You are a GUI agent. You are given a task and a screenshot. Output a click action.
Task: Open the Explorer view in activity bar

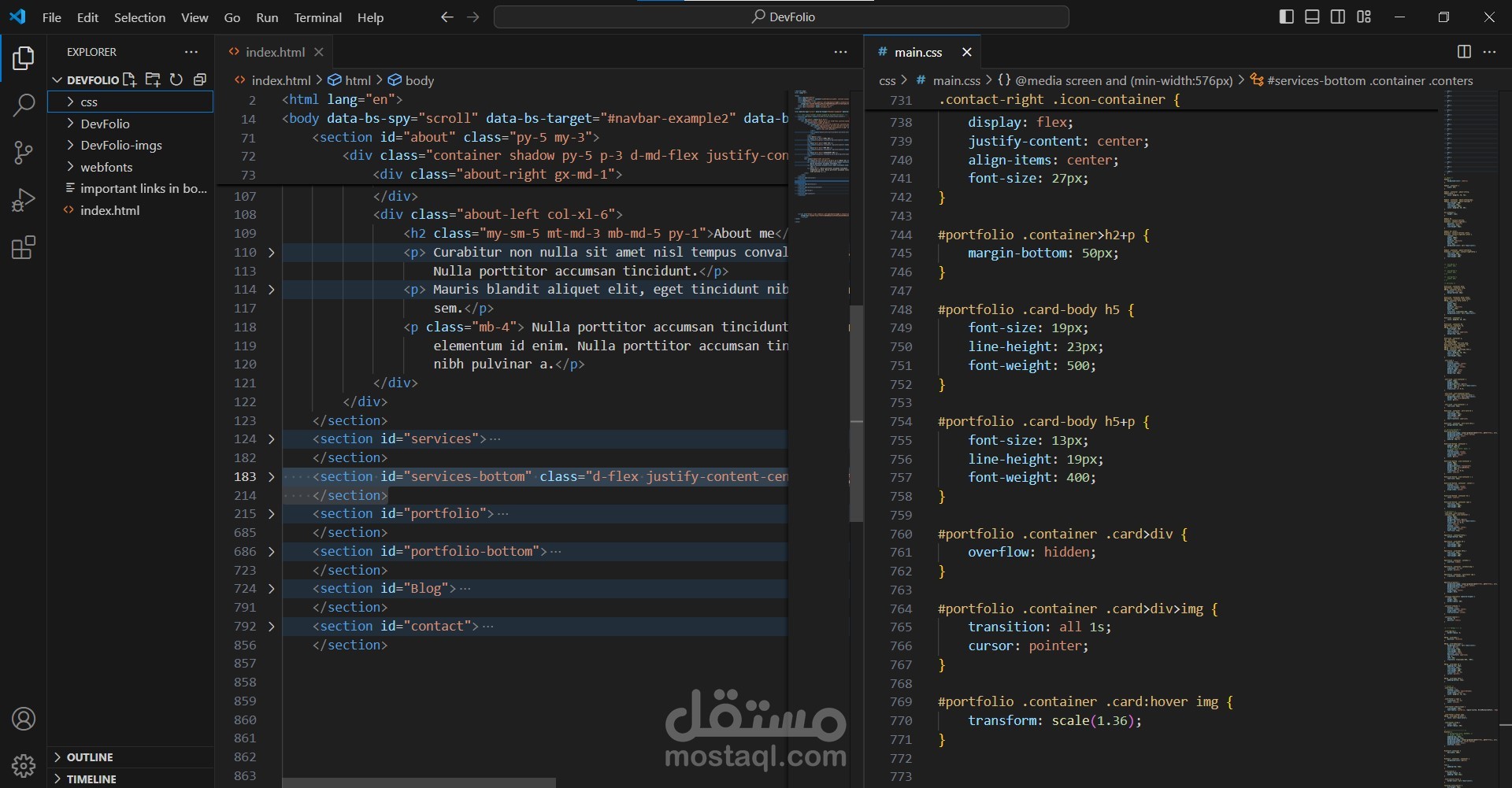[x=24, y=57]
